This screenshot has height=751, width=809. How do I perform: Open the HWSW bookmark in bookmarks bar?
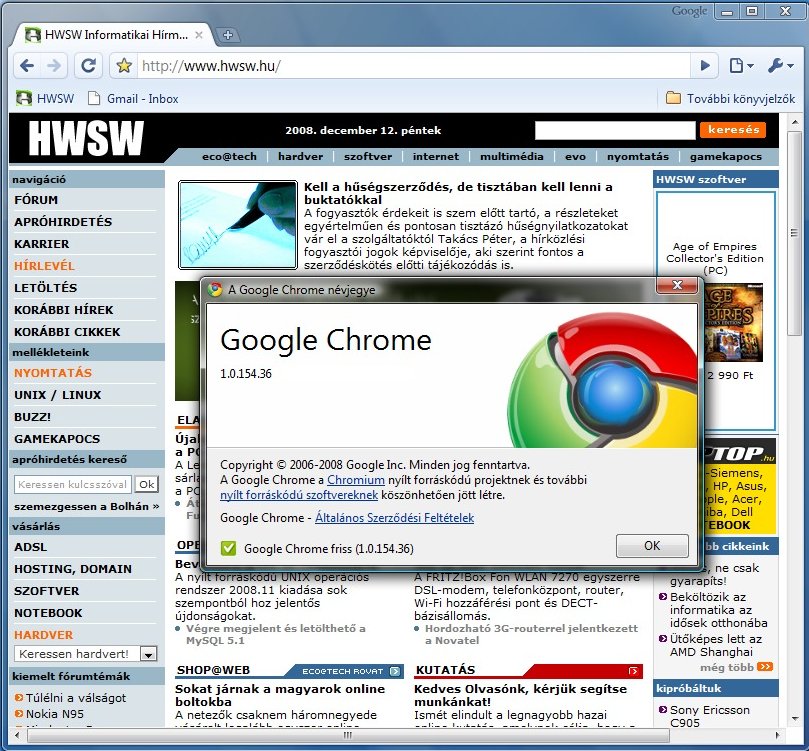45,98
